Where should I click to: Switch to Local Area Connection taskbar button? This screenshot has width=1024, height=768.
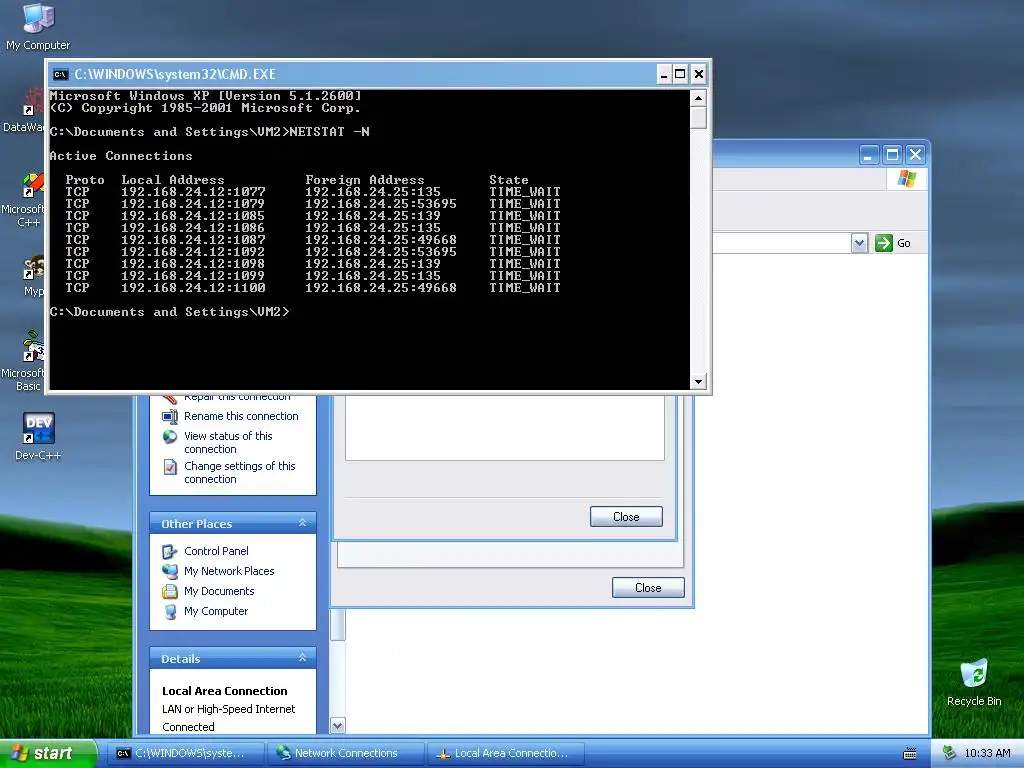[505, 754]
